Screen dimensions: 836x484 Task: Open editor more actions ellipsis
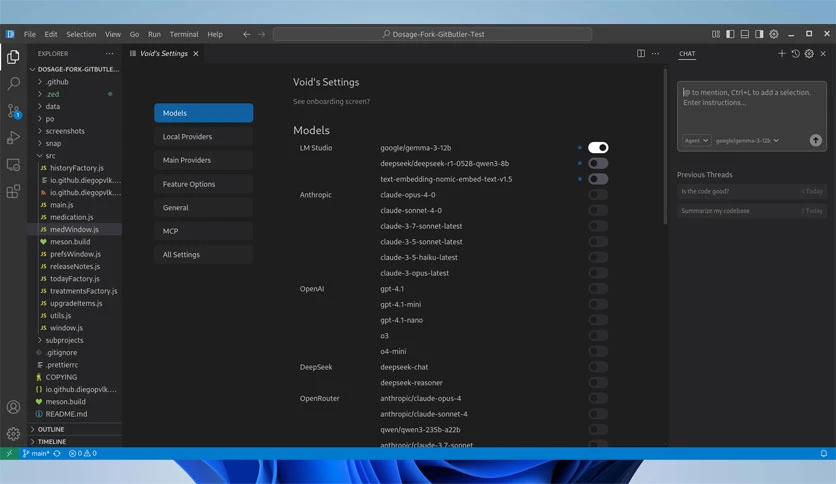click(655, 53)
